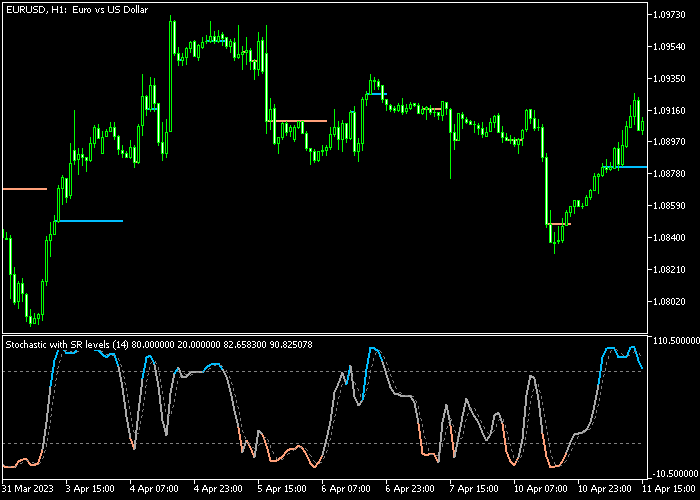Click the '7 Apr 15:00' time label

point(474,488)
